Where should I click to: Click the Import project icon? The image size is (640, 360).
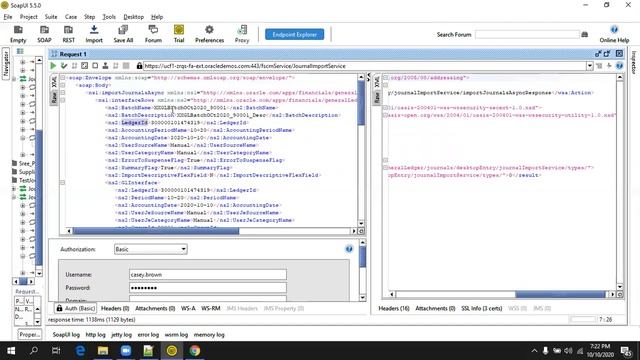coord(94,34)
